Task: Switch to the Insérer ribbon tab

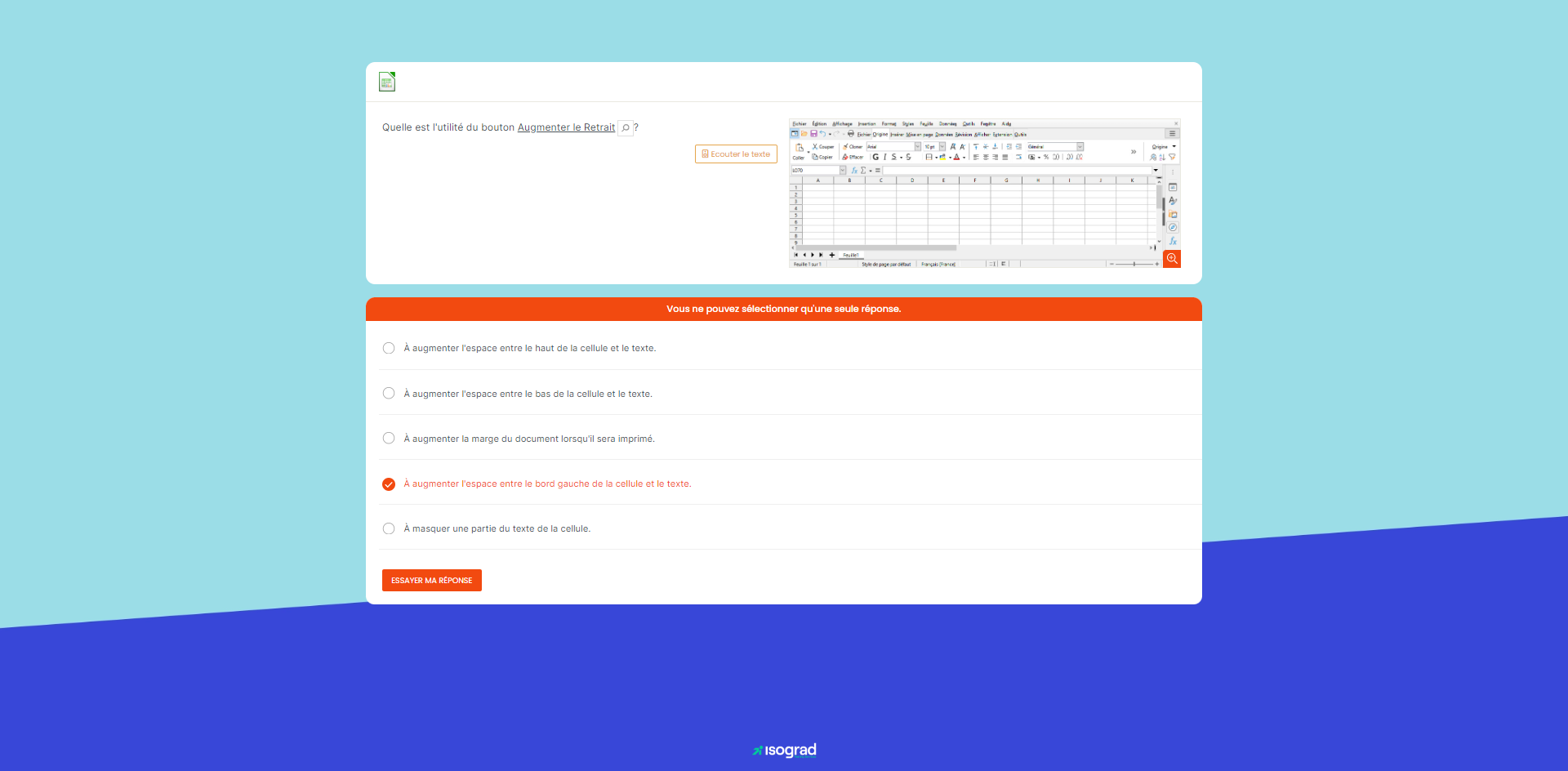Action: 898,135
